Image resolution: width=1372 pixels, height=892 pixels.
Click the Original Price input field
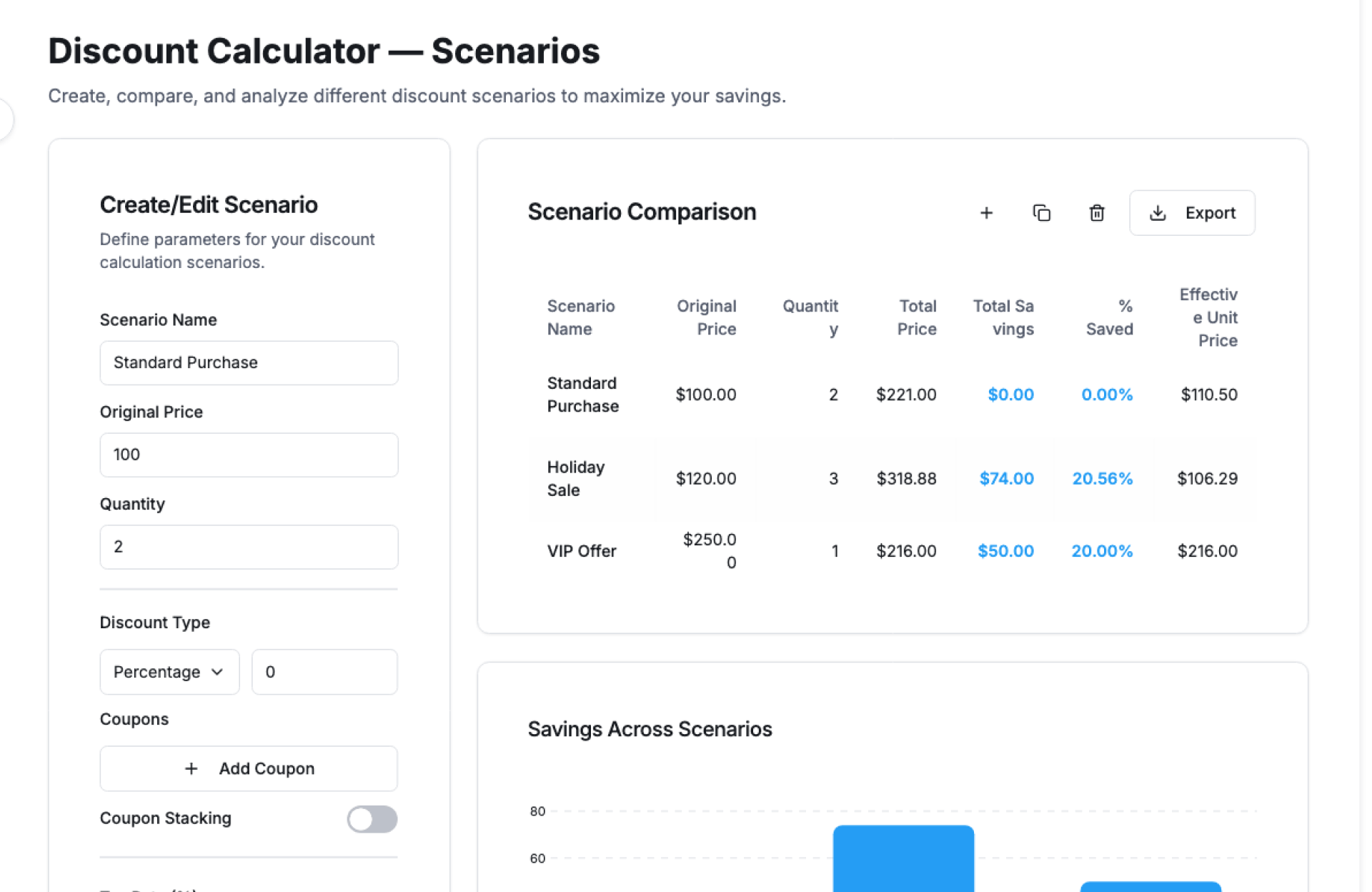pos(249,455)
